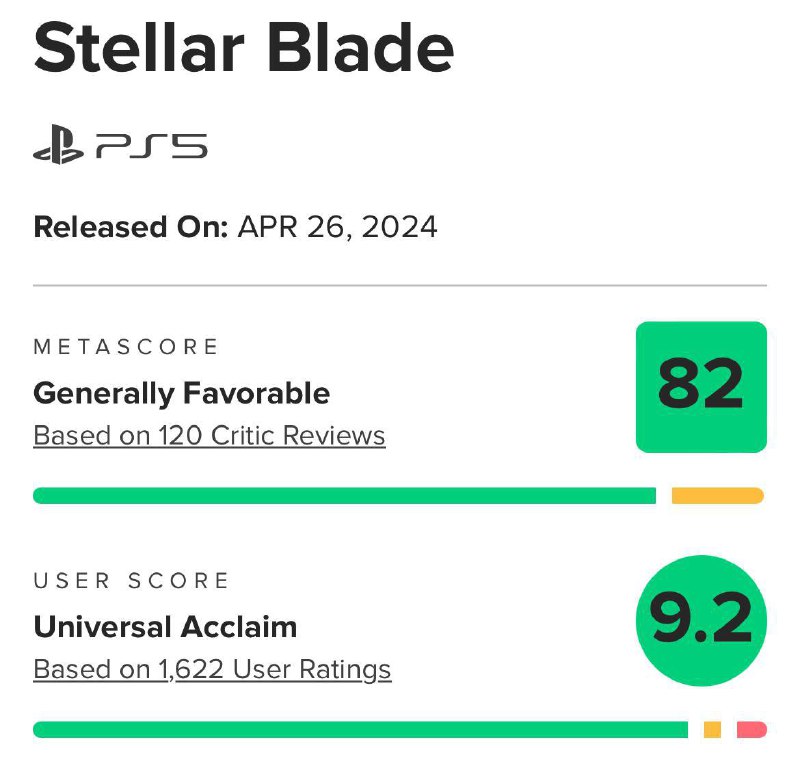Click the 'Universal Acclaim' verdict text
This screenshot has height=759, width=800.
coord(165,627)
